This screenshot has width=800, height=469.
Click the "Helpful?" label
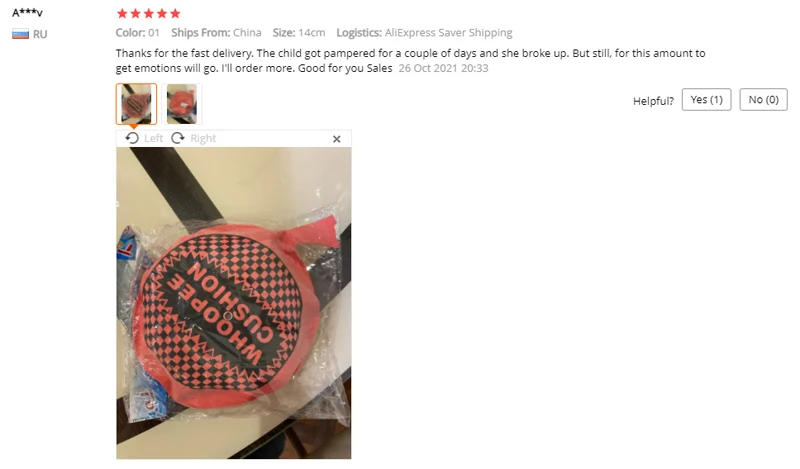[654, 101]
